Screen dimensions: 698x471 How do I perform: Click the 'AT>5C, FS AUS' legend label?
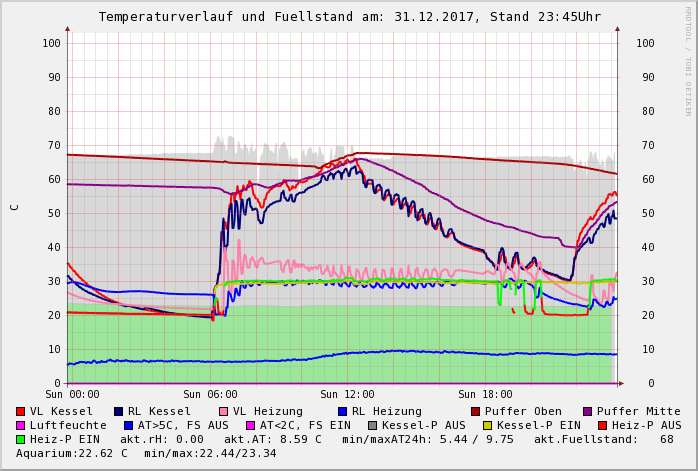182,425
